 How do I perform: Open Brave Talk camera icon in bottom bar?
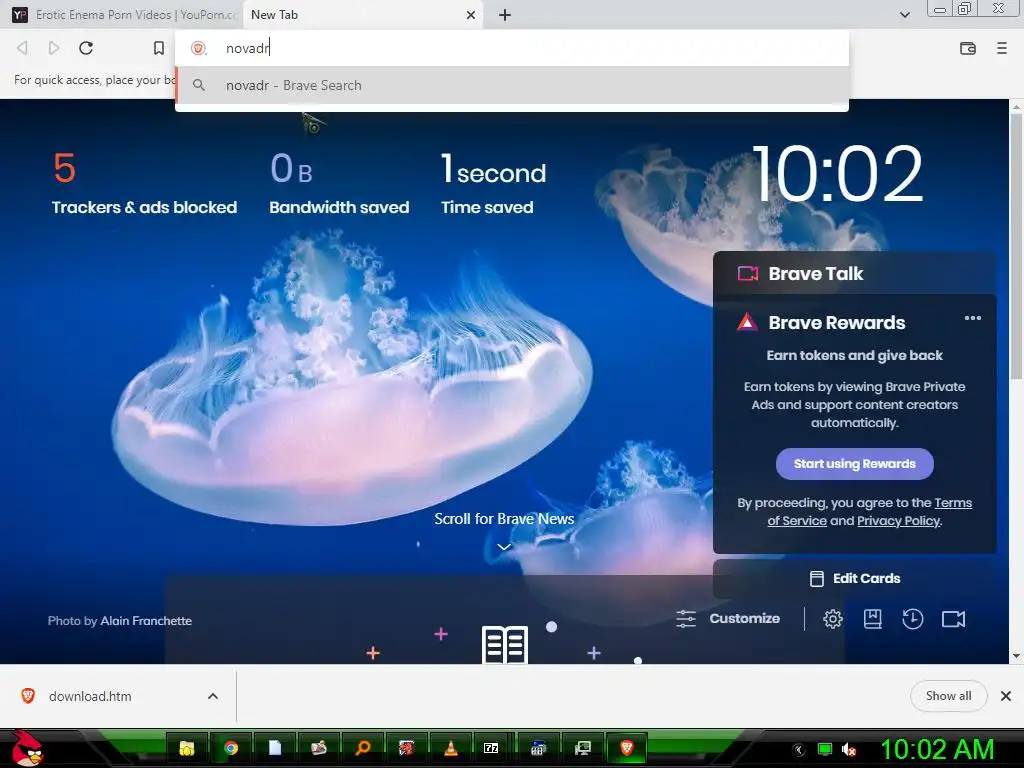point(953,618)
